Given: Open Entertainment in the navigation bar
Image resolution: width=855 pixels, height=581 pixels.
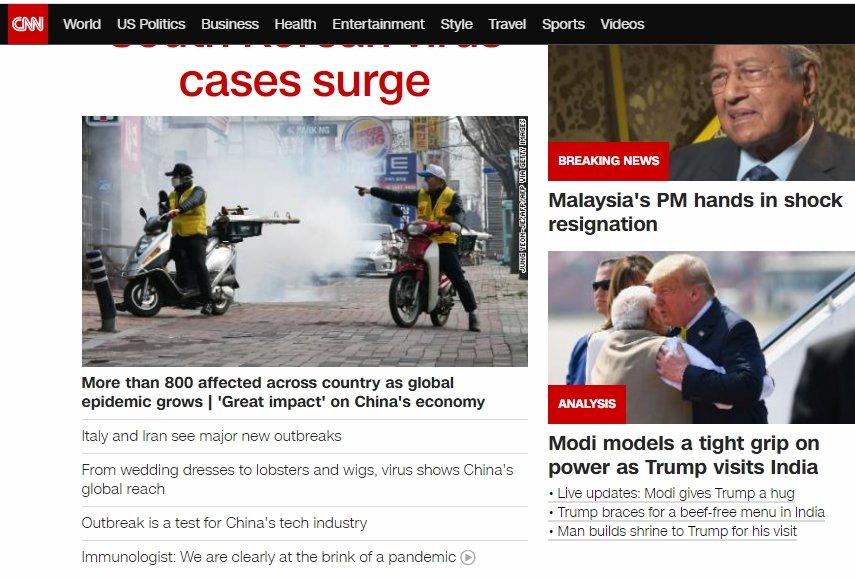Looking at the screenshot, I should (x=378, y=24).
